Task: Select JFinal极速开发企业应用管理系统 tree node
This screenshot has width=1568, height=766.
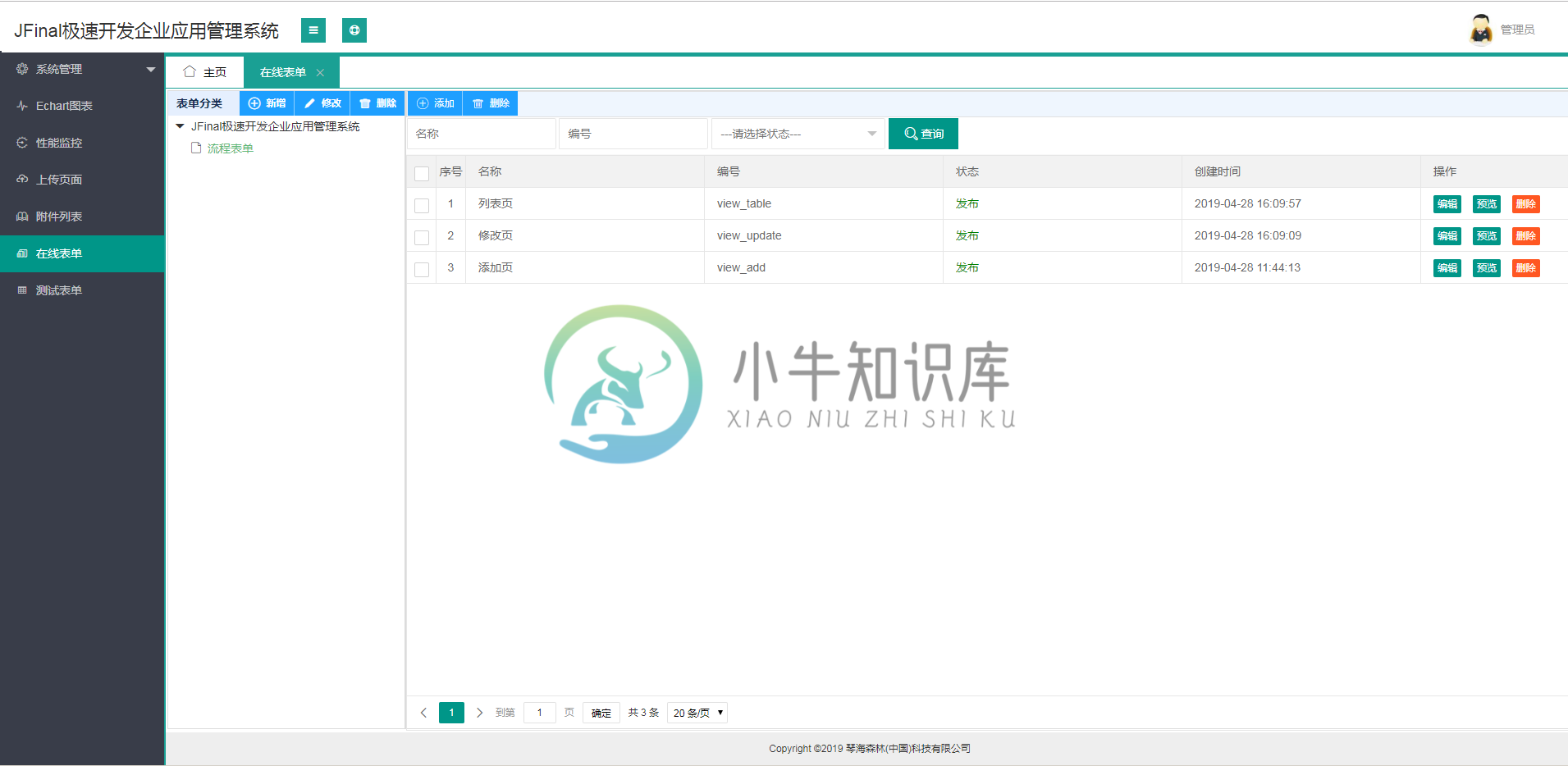Action: (276, 126)
